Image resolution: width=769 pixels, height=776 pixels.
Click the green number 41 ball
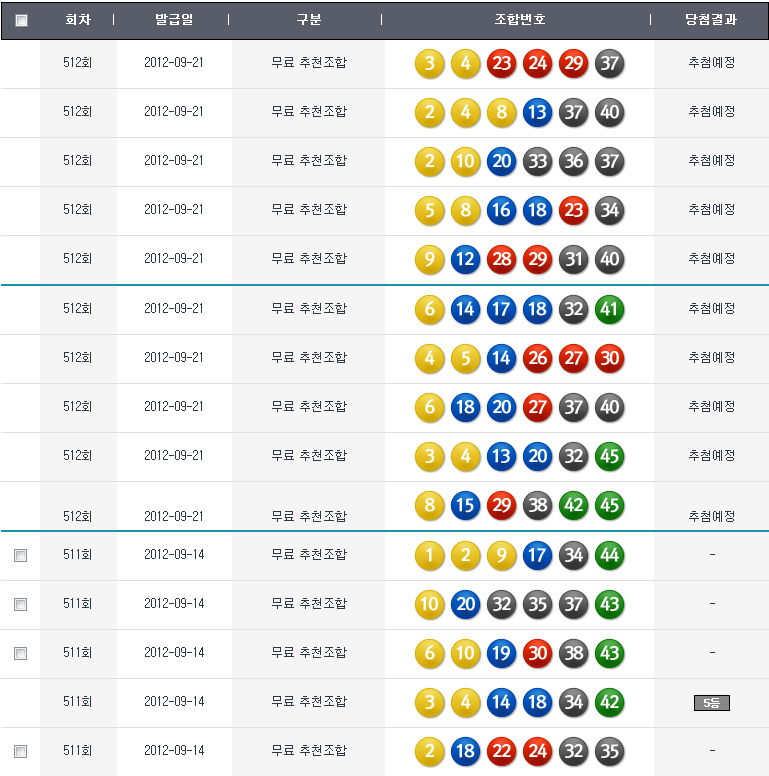(x=609, y=309)
